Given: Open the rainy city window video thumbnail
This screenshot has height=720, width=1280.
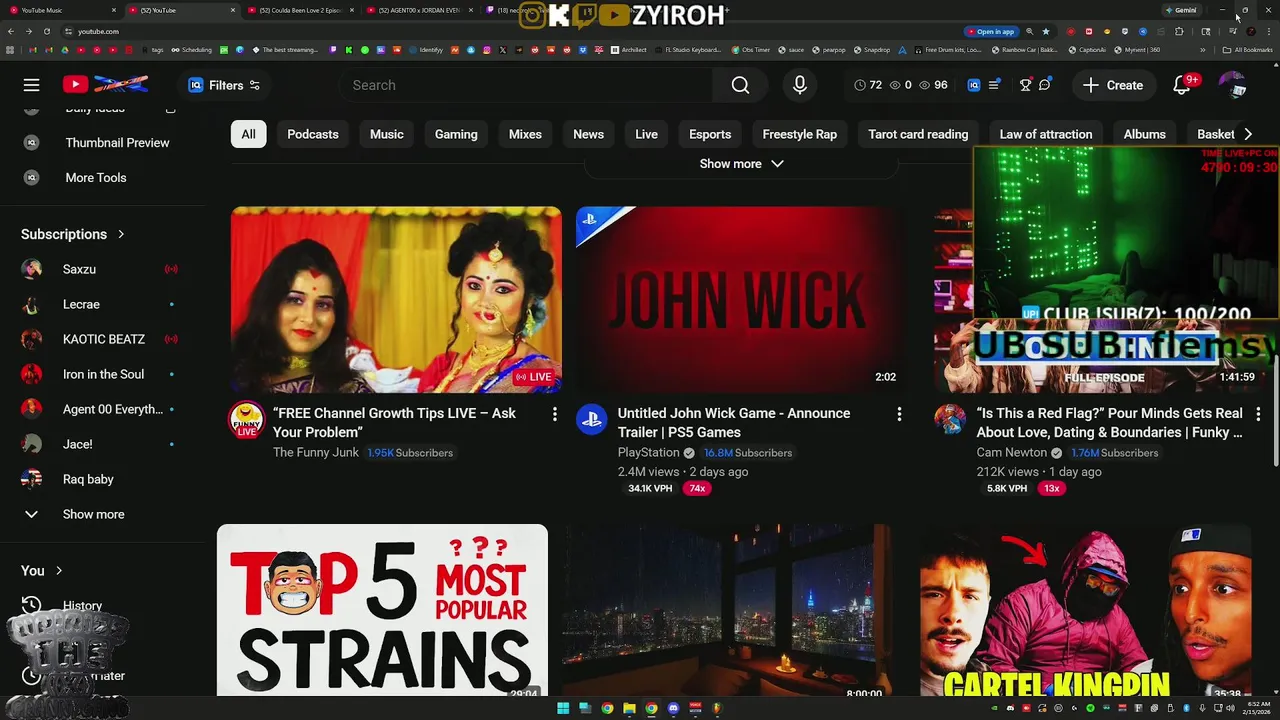Looking at the screenshot, I should 726,610.
